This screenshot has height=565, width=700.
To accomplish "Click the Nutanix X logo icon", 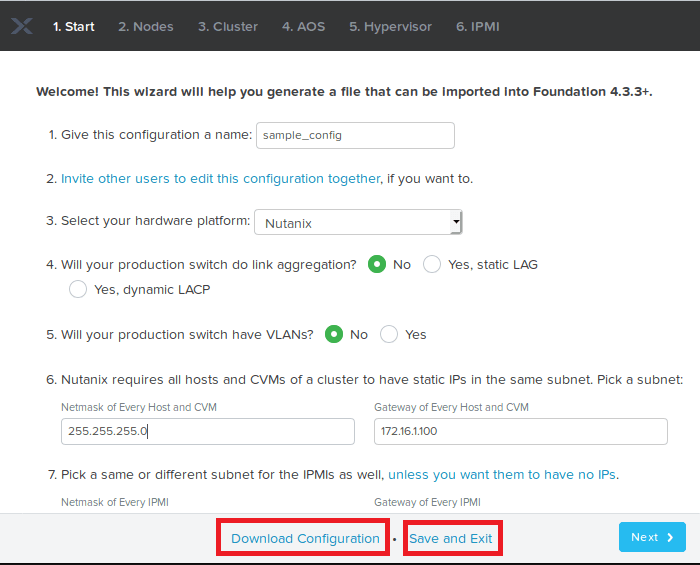I will (x=21, y=26).
